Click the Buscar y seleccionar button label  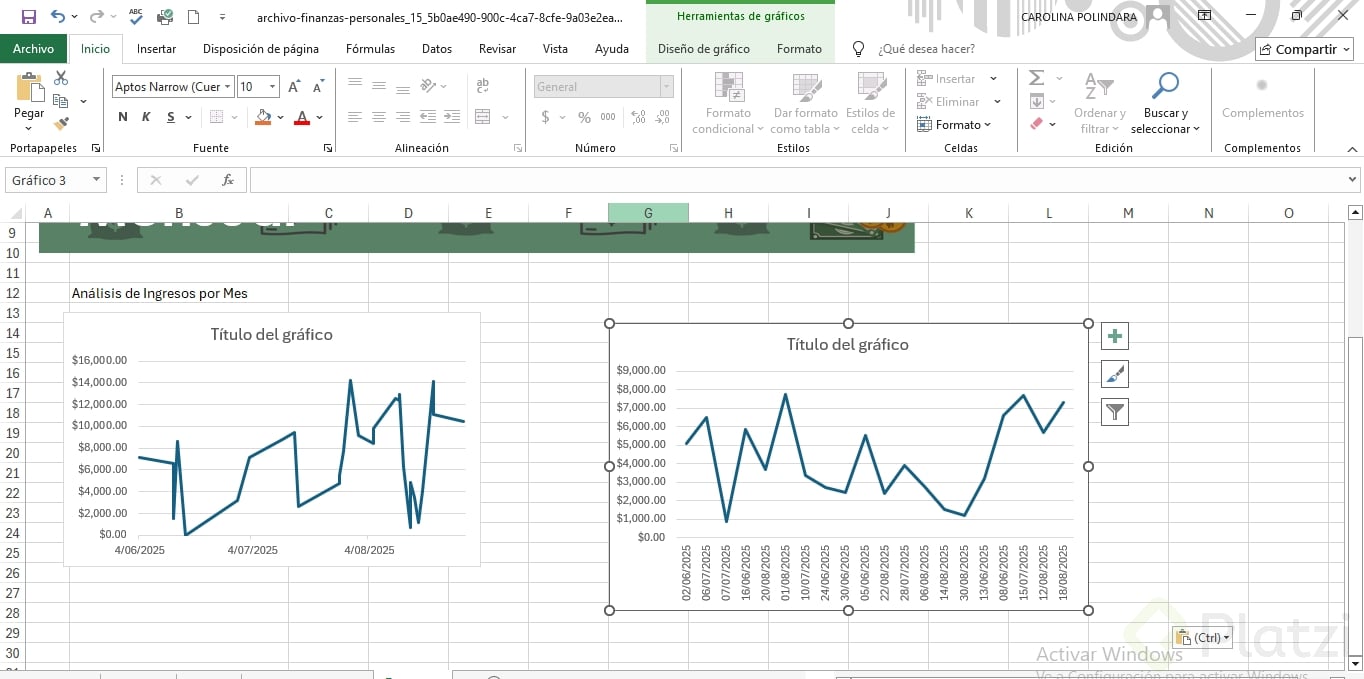click(1165, 121)
